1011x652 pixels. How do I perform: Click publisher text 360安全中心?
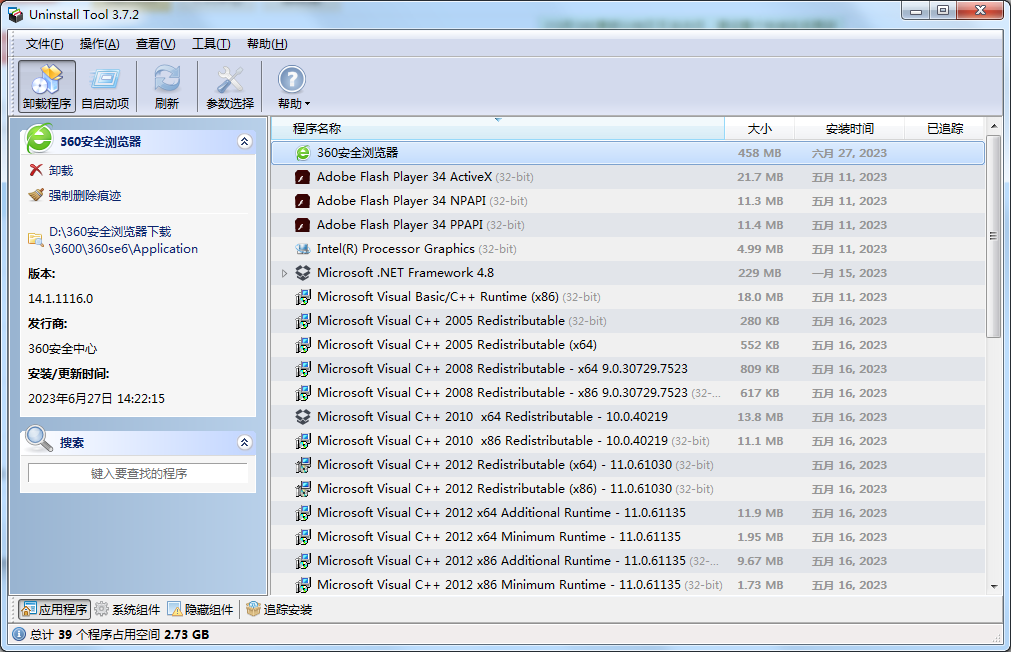pos(63,349)
